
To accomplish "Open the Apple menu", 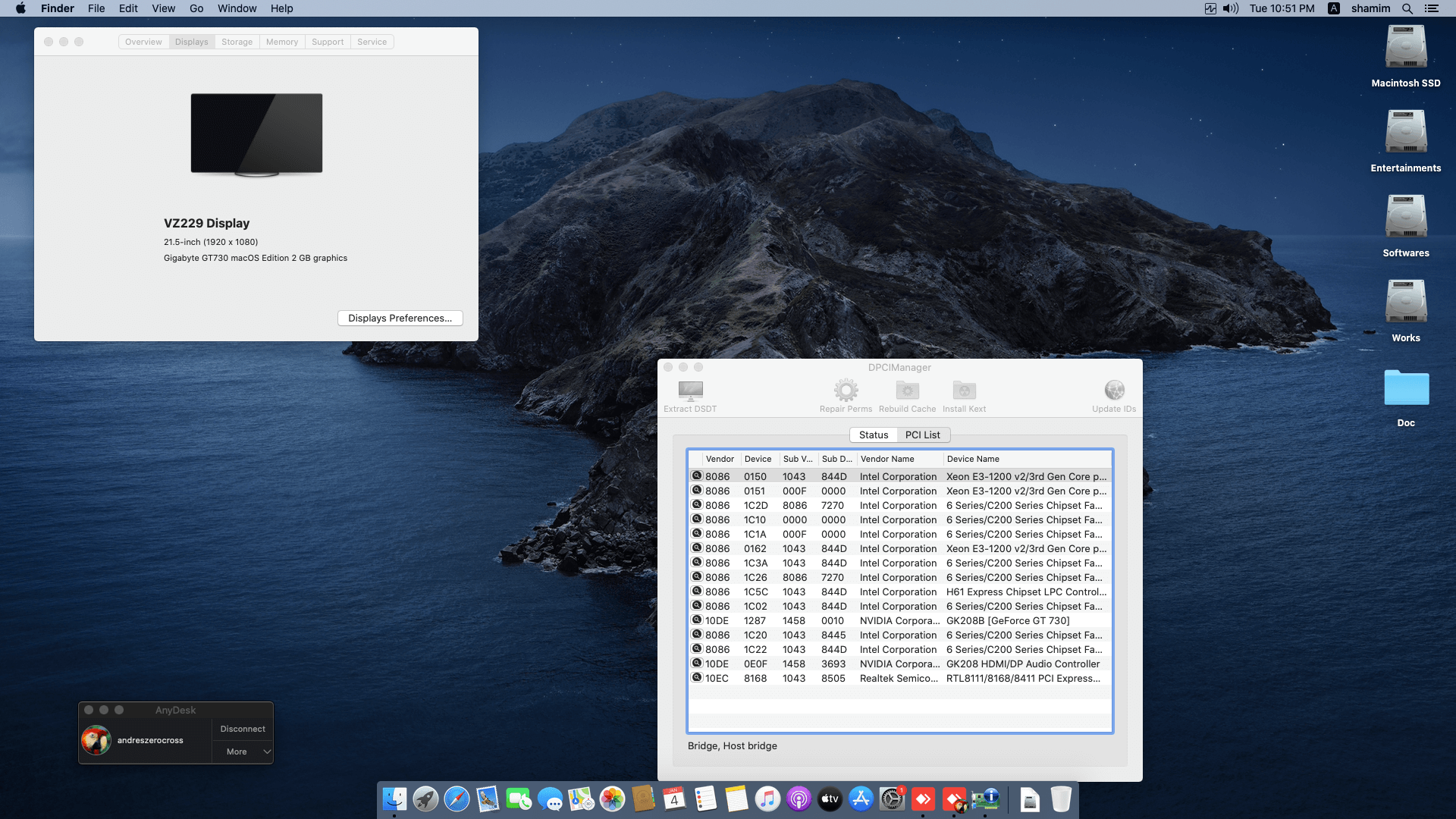I will click(x=20, y=8).
